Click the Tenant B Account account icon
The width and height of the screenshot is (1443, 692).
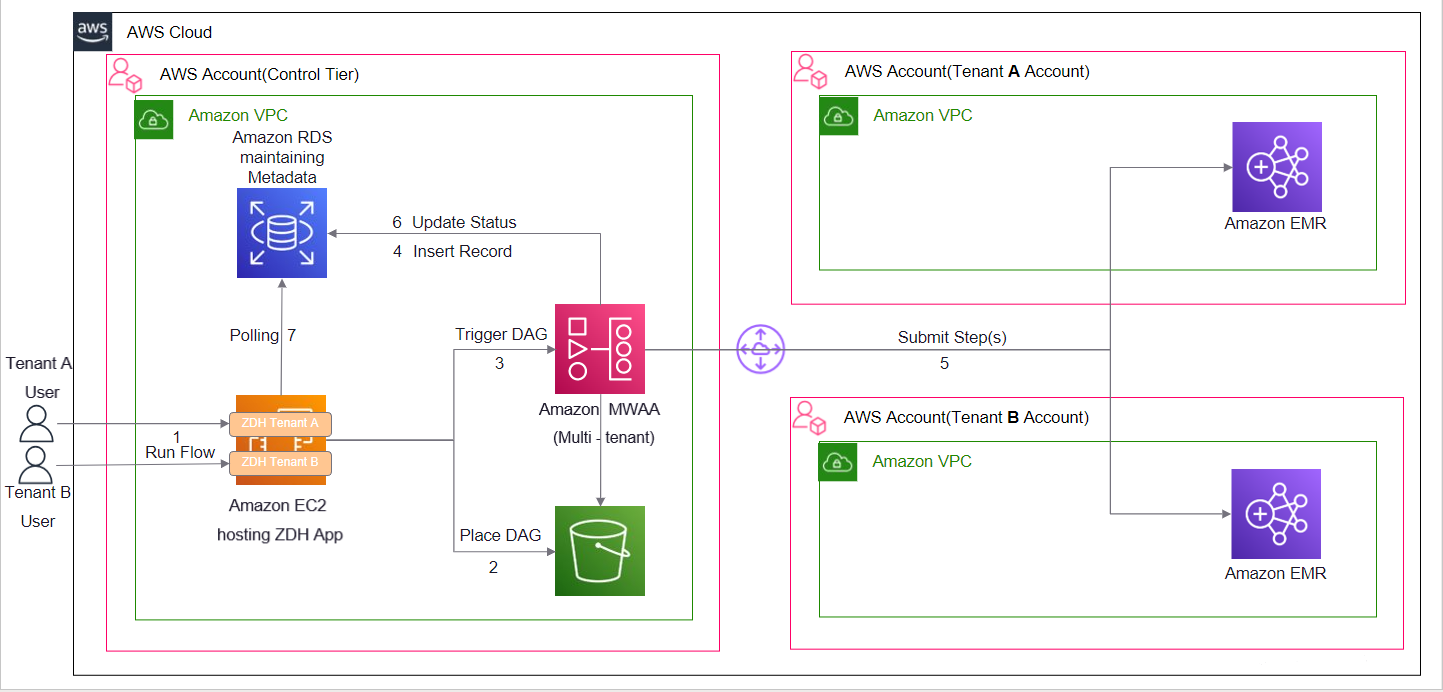pyautogui.click(x=809, y=416)
